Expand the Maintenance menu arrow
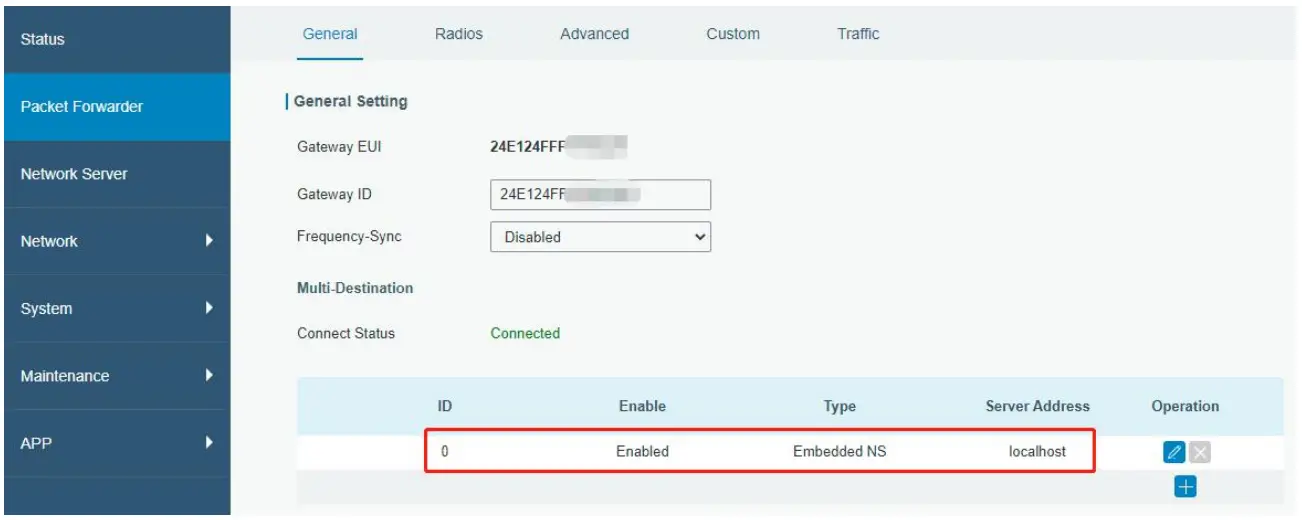 click(209, 376)
